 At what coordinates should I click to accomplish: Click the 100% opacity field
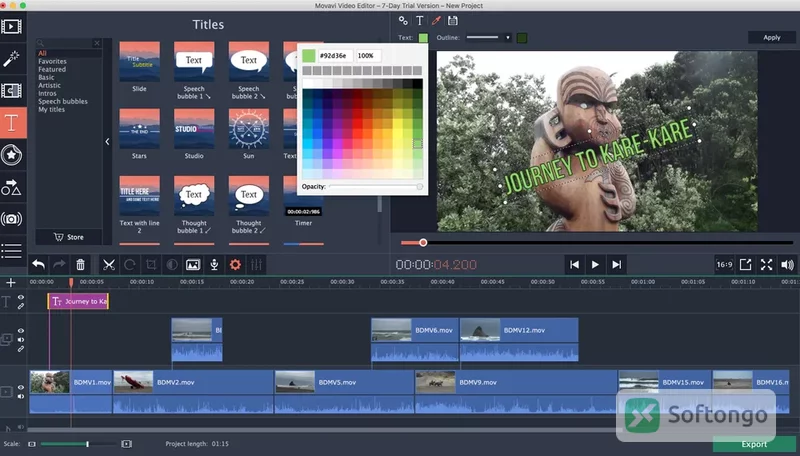click(x=368, y=56)
